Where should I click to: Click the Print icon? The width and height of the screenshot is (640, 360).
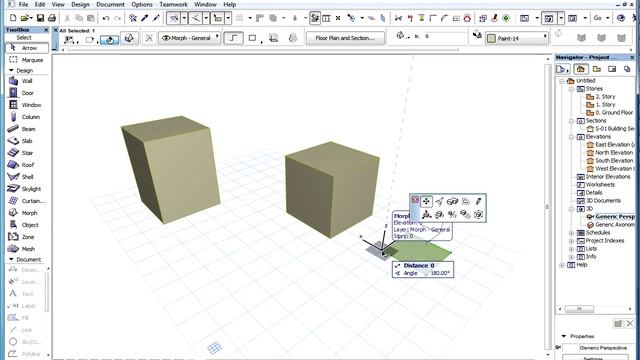click(52, 18)
